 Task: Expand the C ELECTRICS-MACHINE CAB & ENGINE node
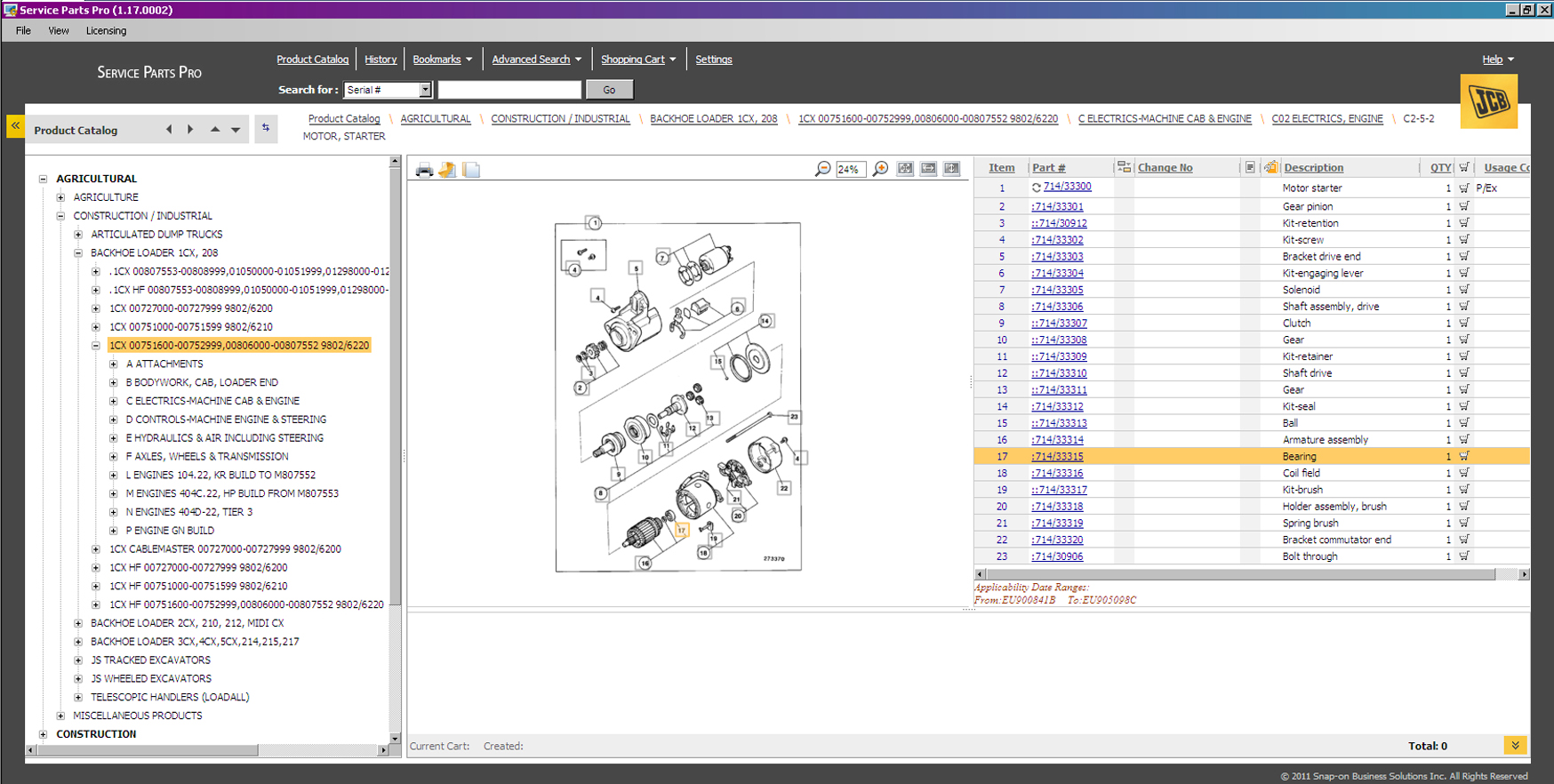click(114, 401)
